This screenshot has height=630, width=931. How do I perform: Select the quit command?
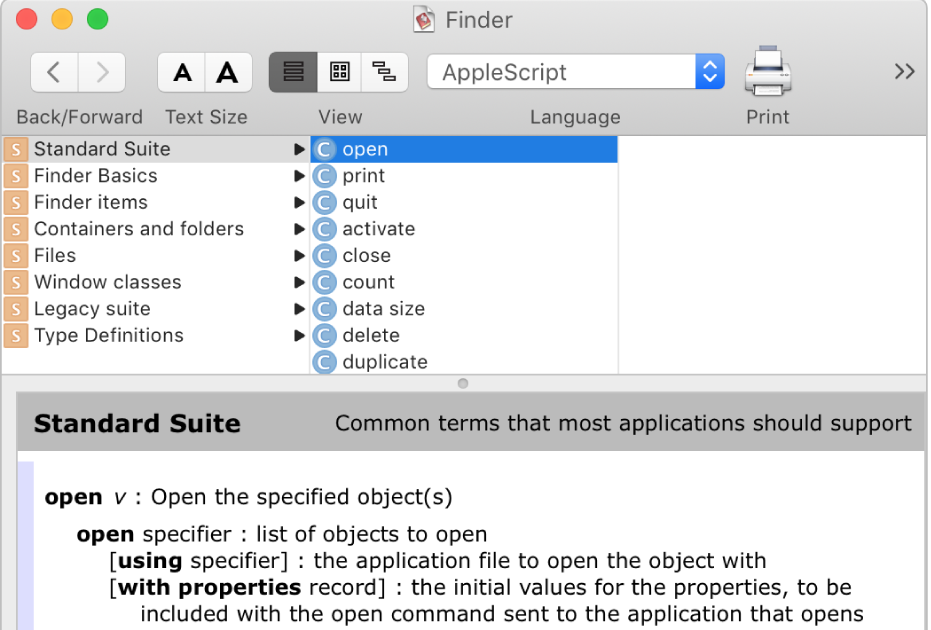[464, 202]
